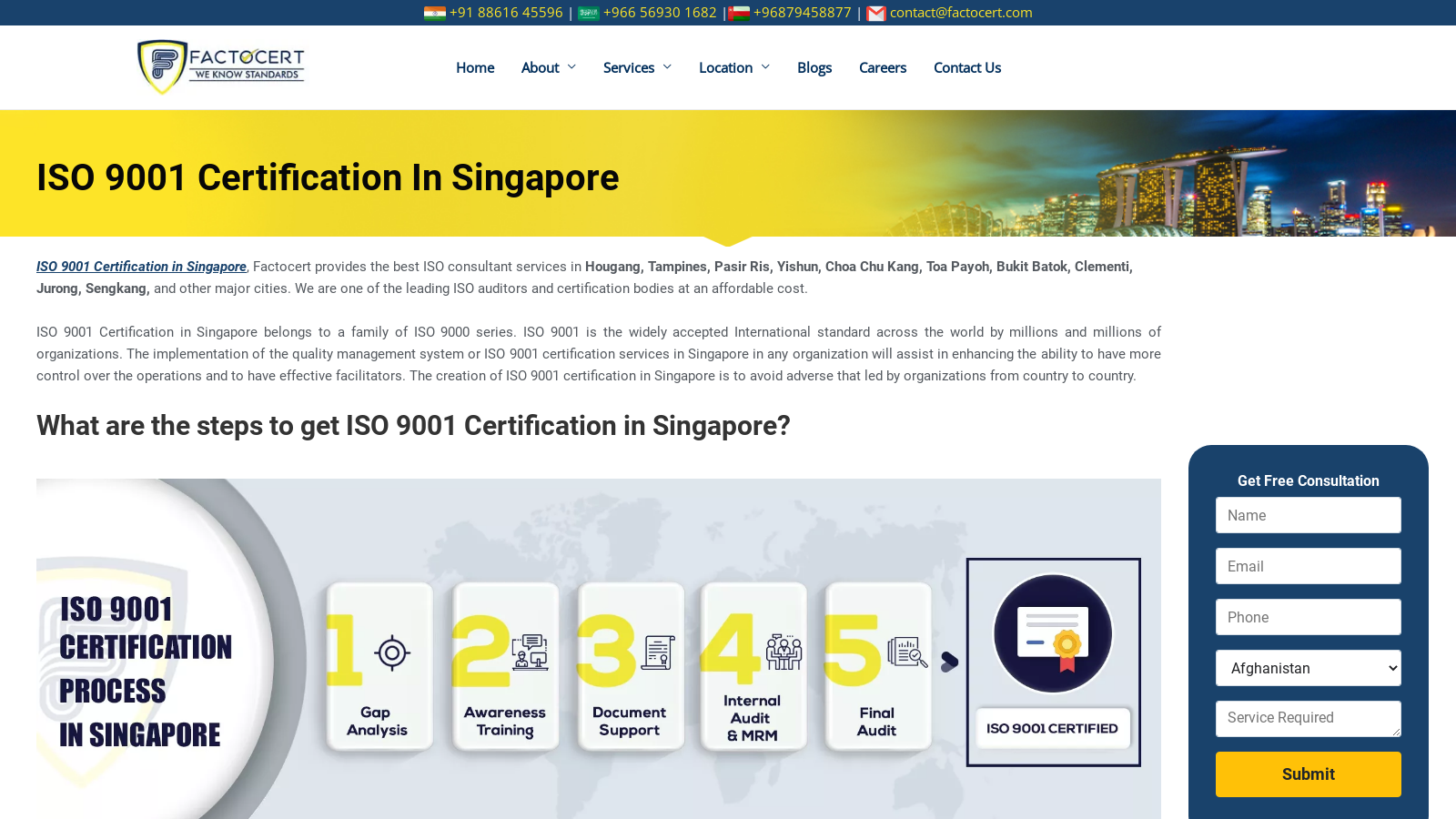Screen dimensions: 1456x819
Task: Open the Home menu item
Action: [475, 67]
